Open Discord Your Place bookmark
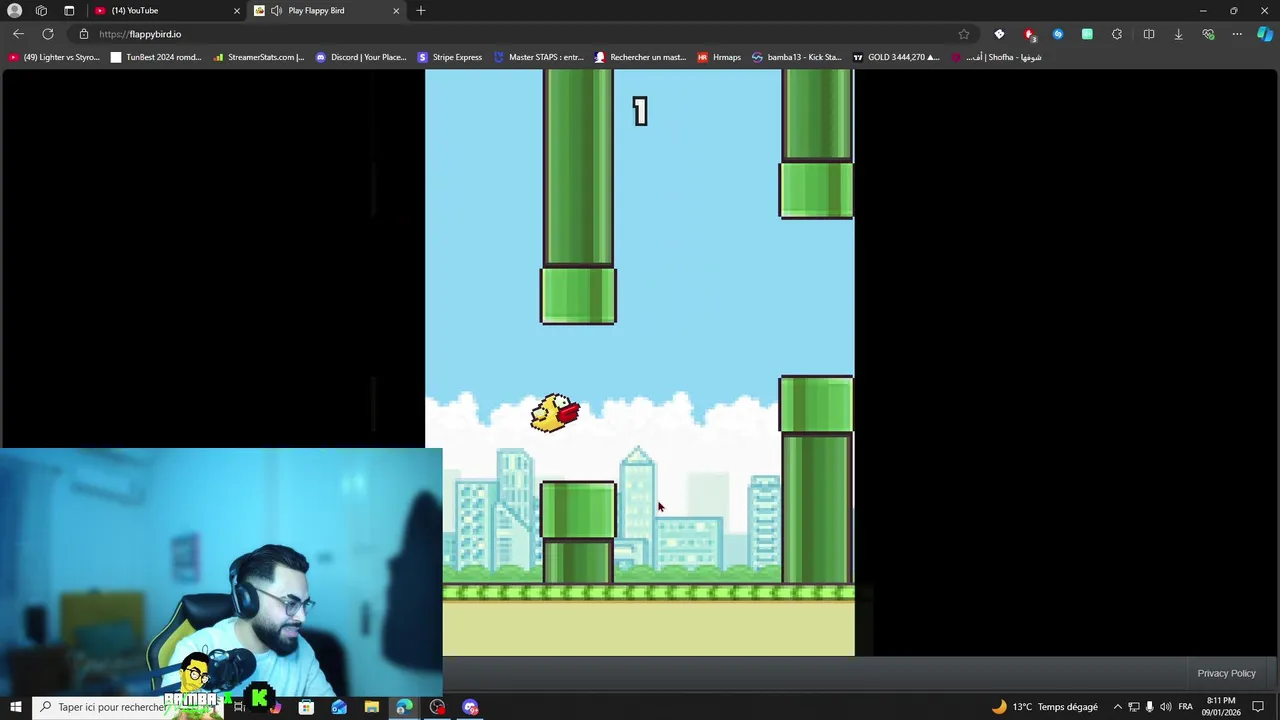1280x720 pixels. pyautogui.click(x=361, y=57)
